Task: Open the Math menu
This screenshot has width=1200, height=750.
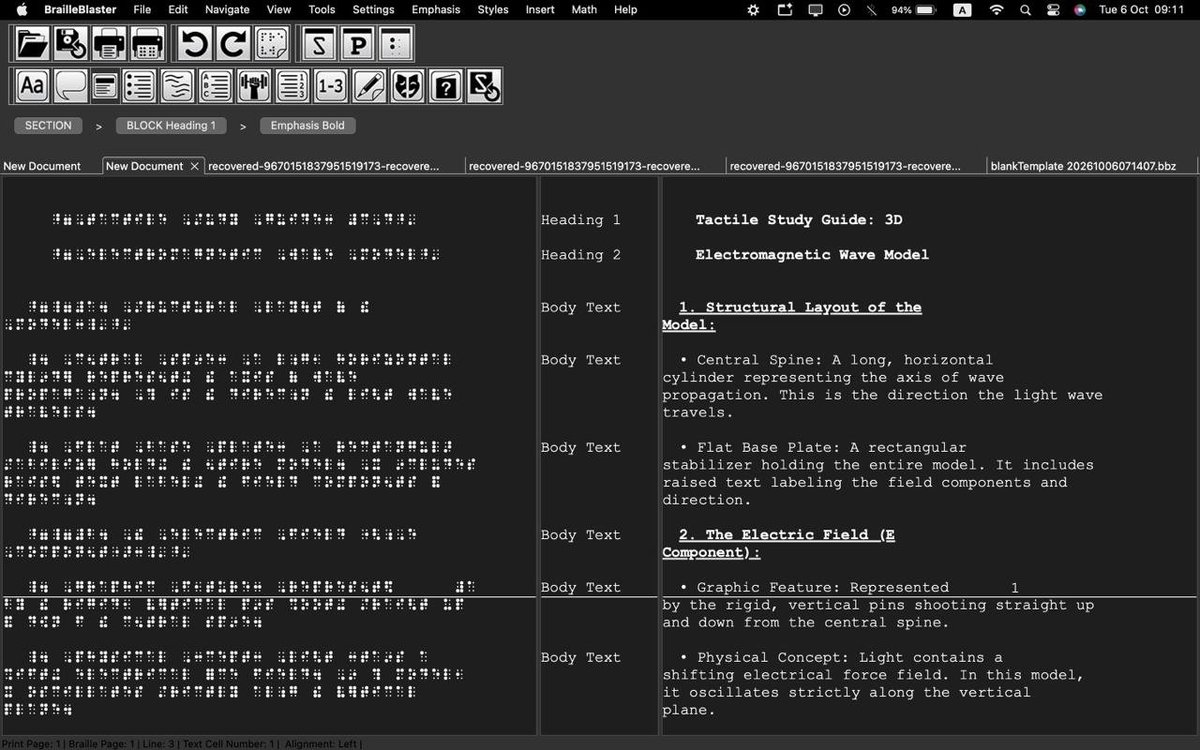Action: tap(584, 10)
